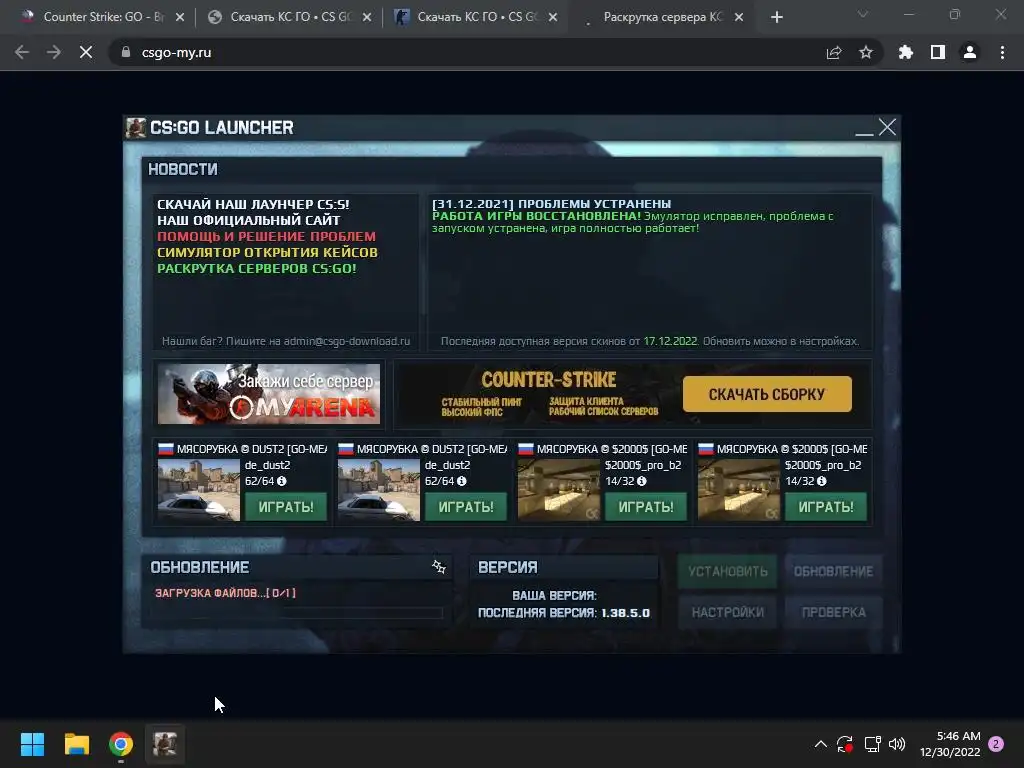Click info icon next to last 14/32 players

point(822,481)
